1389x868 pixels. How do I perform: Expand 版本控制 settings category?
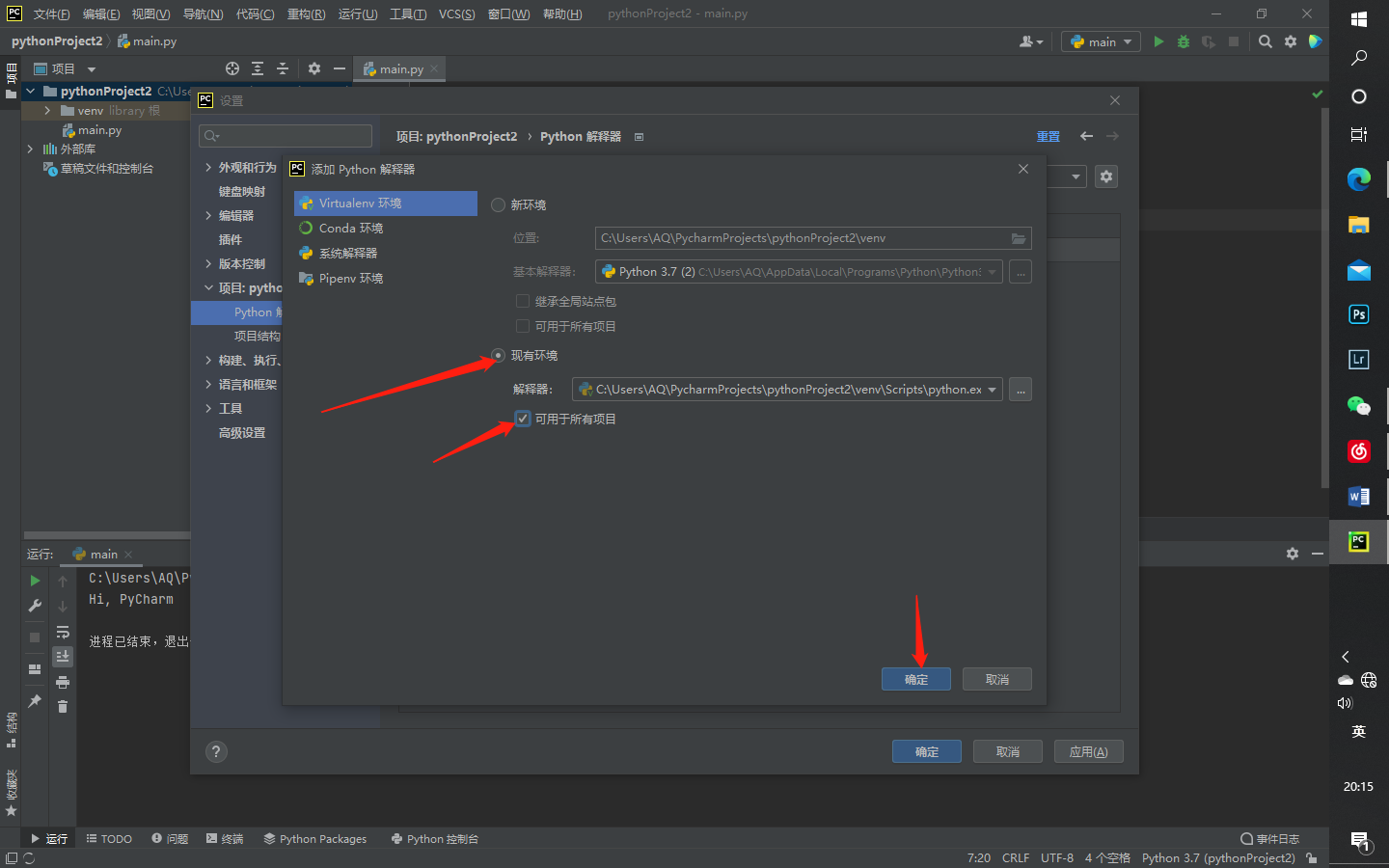point(208,263)
